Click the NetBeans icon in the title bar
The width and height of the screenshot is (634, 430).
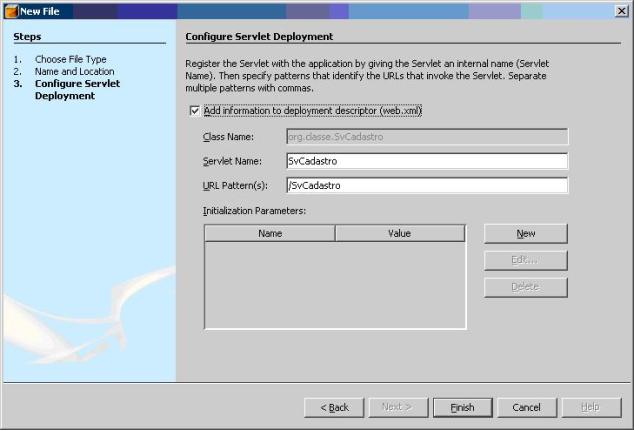[11, 11]
